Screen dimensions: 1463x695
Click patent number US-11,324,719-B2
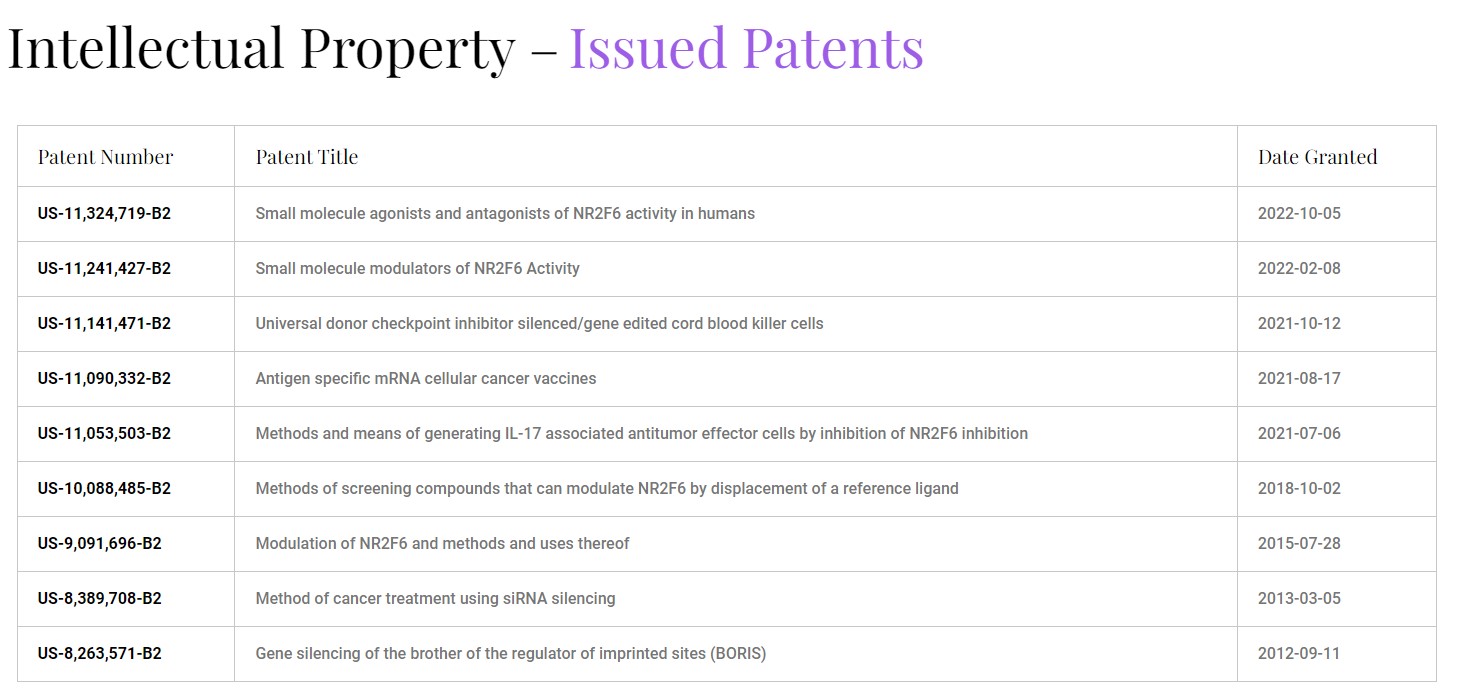click(104, 213)
